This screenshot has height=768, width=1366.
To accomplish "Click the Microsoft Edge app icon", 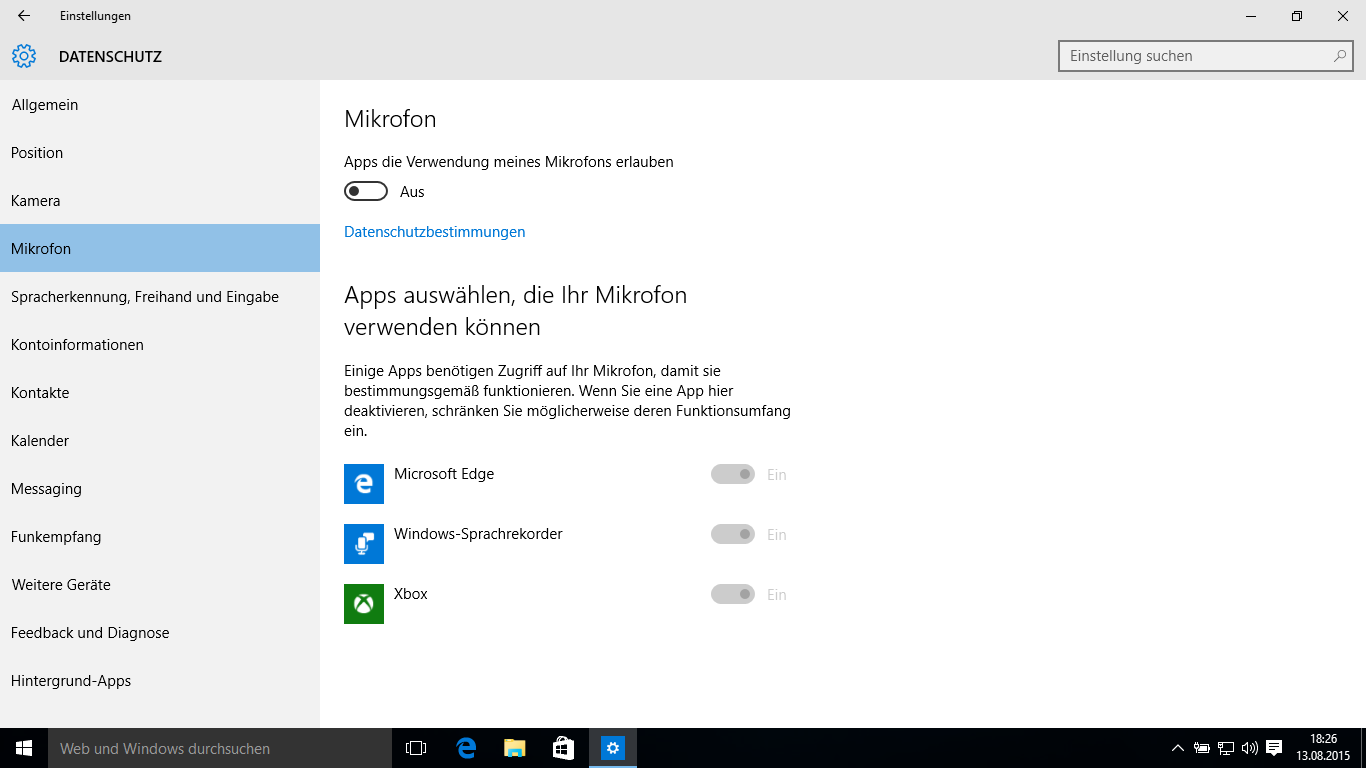I will pyautogui.click(x=364, y=484).
